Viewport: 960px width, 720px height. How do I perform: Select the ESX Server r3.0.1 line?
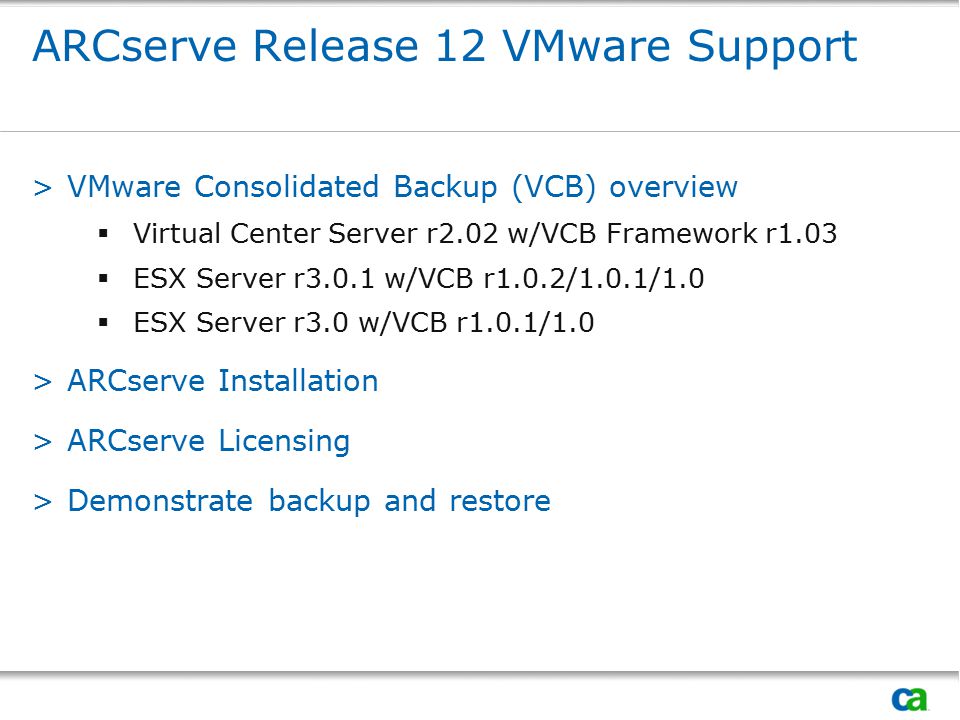point(419,279)
